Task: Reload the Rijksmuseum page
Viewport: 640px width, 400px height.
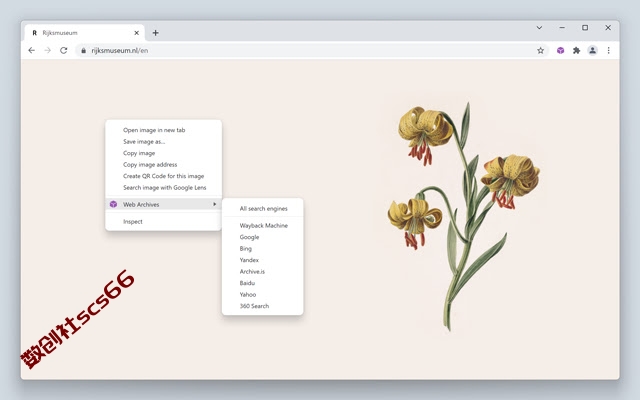Action: point(64,51)
